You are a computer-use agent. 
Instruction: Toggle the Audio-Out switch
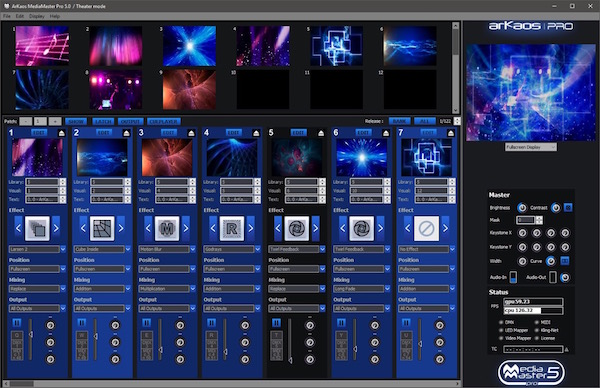553,277
